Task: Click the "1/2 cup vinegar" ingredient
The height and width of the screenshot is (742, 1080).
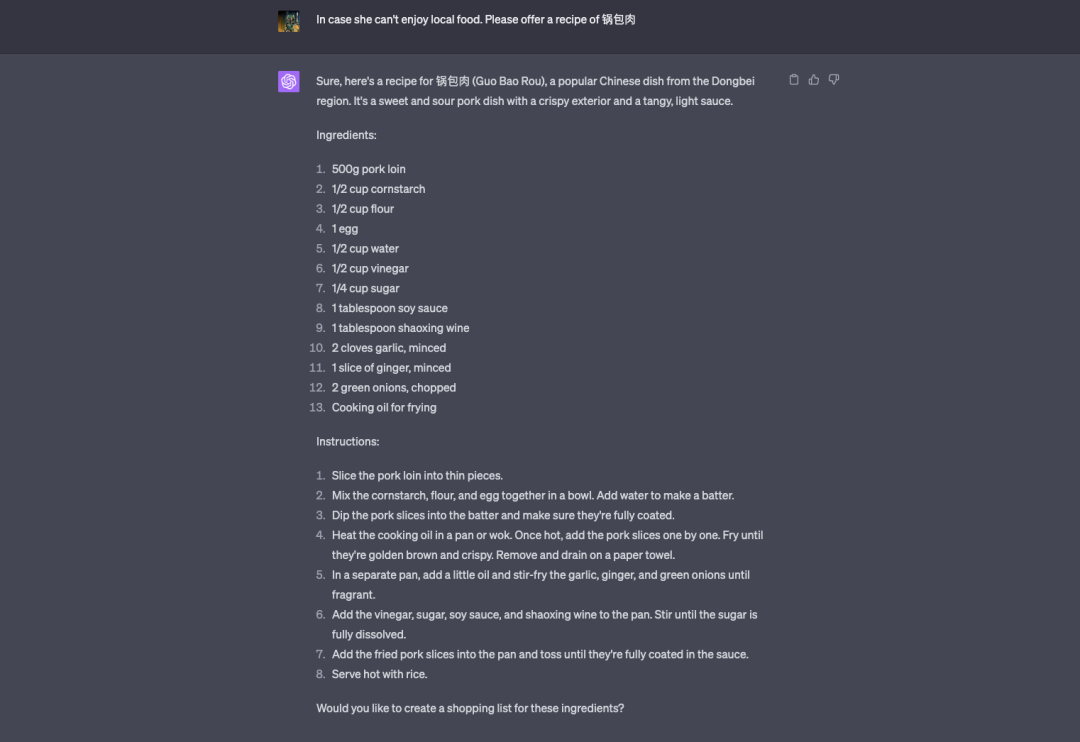Action: coord(370,268)
